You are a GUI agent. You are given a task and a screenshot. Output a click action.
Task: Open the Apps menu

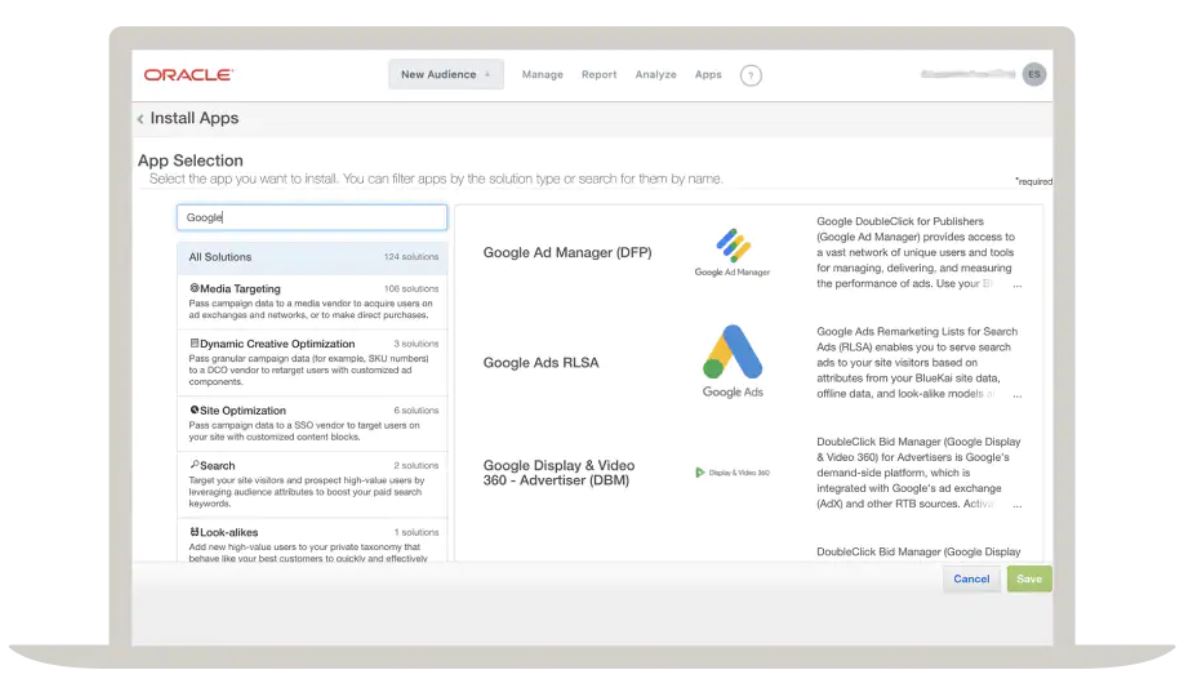(x=708, y=74)
